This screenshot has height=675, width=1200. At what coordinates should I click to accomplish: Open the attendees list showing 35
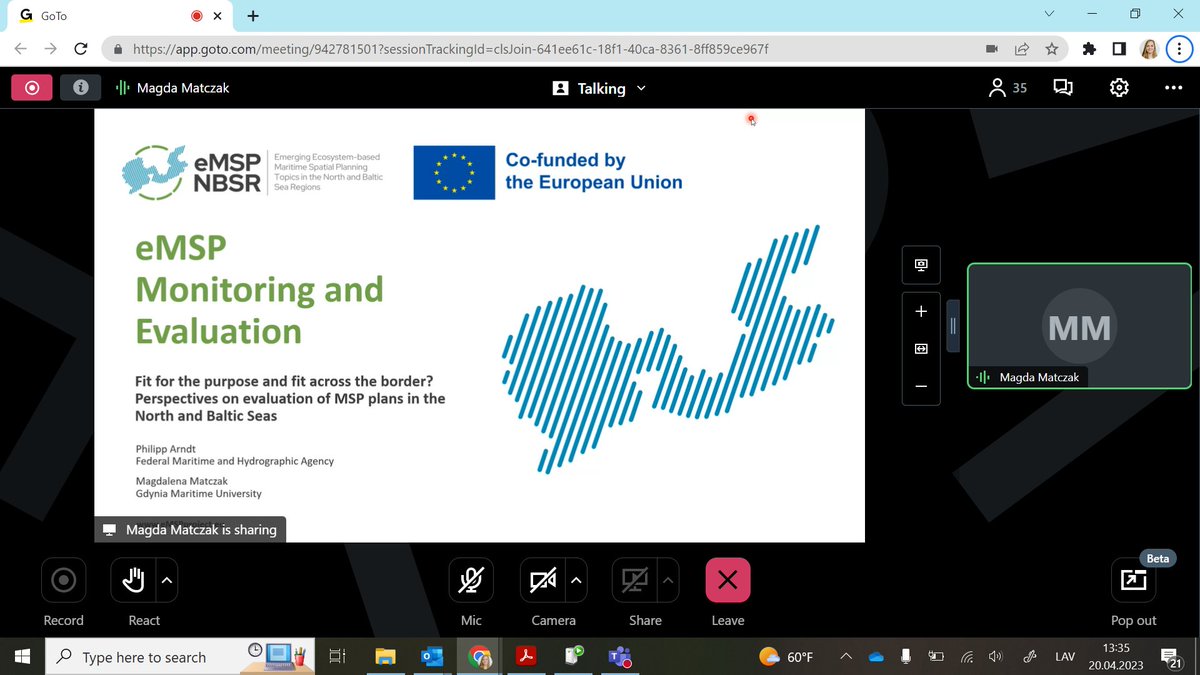[1007, 88]
